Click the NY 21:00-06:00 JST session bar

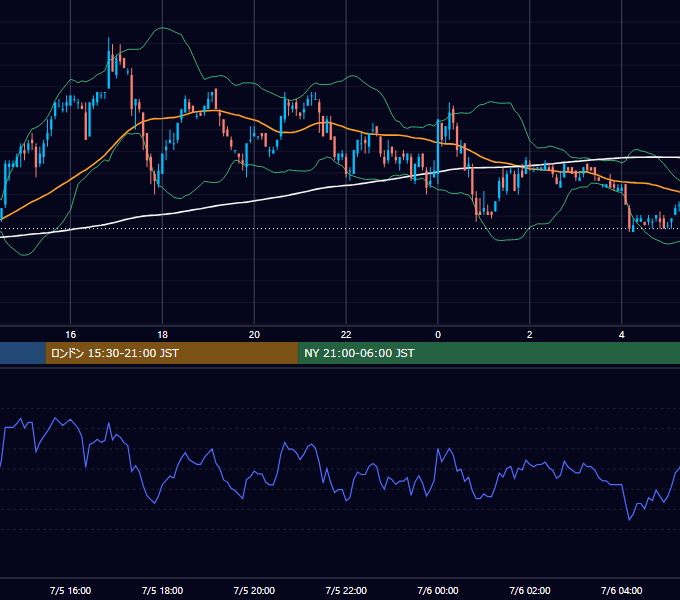(489, 353)
